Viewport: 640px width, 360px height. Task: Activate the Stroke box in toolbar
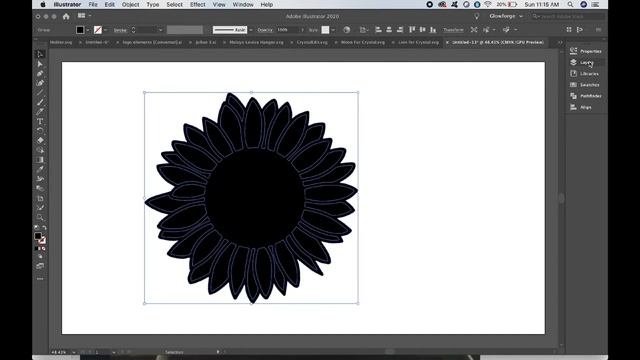[42, 240]
